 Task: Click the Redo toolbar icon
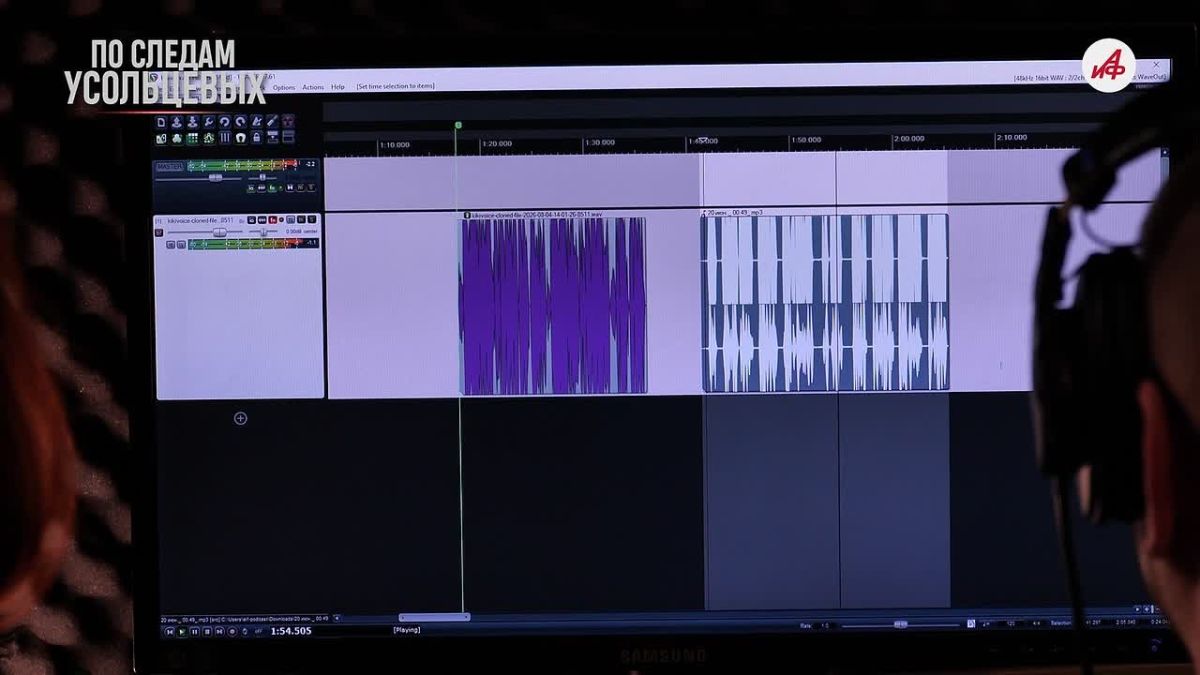point(241,122)
